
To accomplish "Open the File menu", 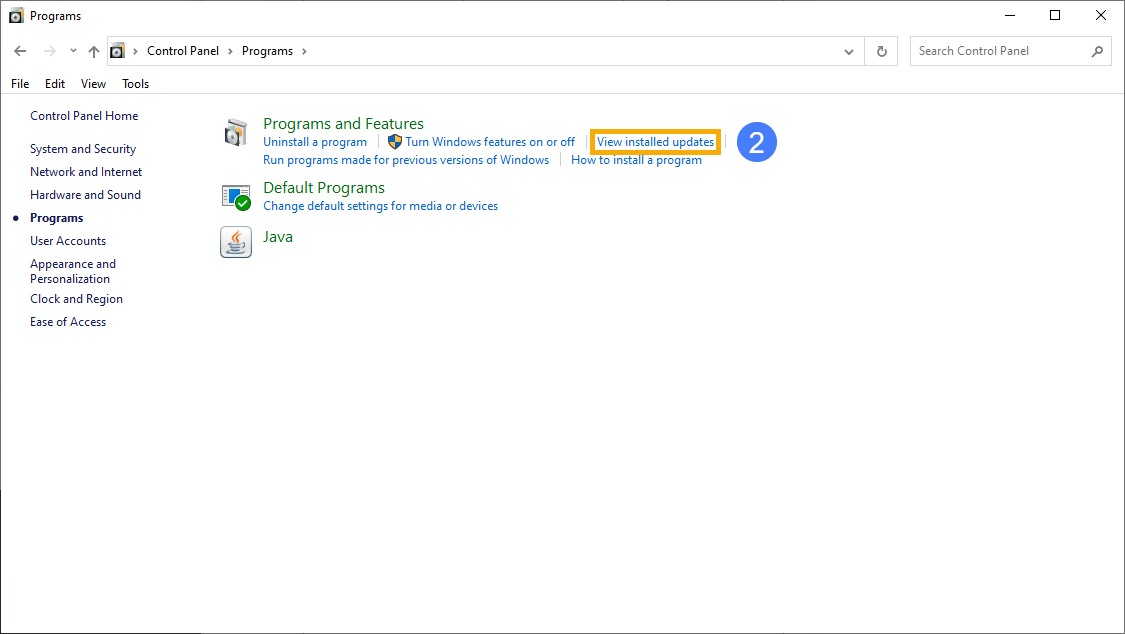I will 20,84.
